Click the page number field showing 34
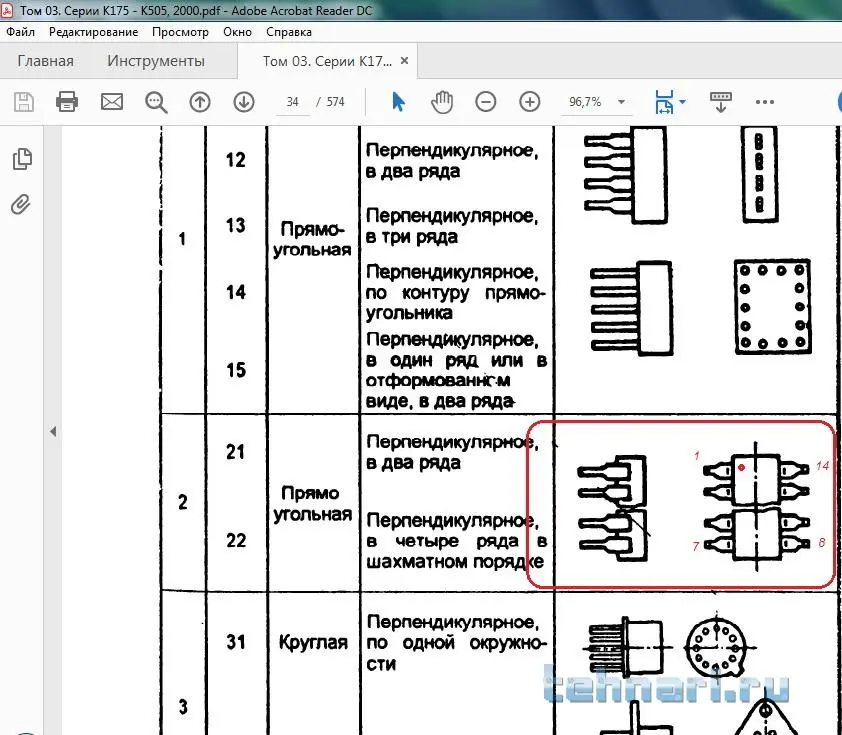This screenshot has width=842, height=735. pyautogui.click(x=292, y=101)
